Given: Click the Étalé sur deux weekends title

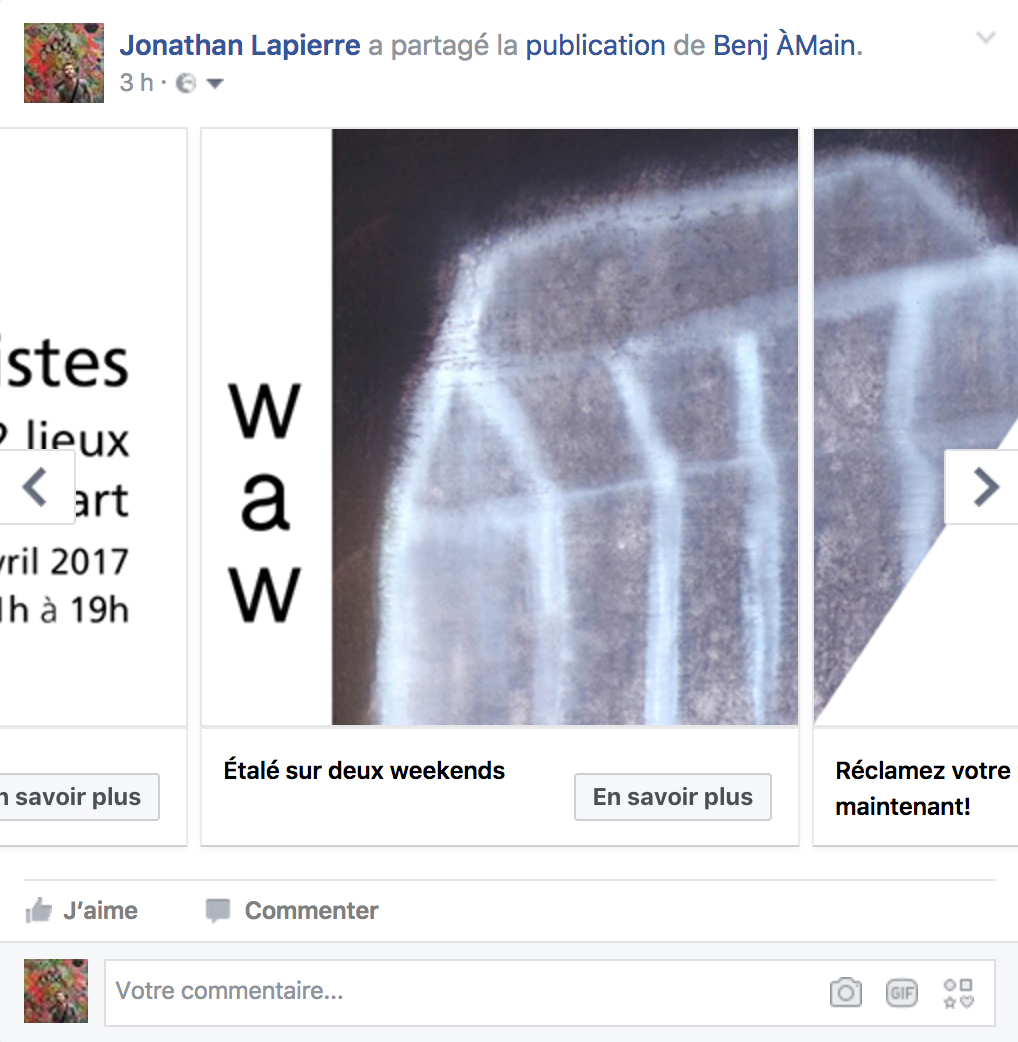Looking at the screenshot, I should pos(364,770).
